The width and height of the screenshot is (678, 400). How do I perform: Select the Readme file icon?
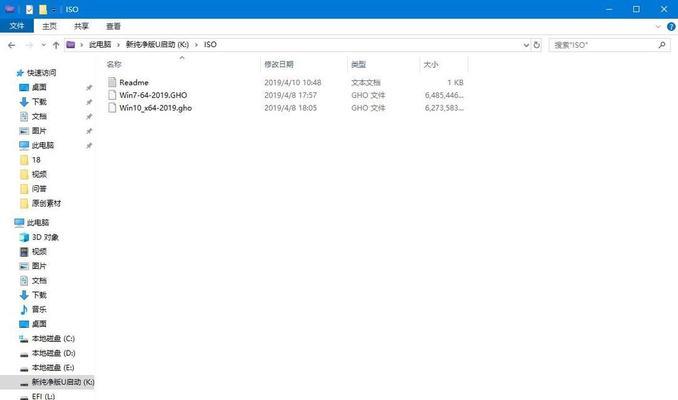pyautogui.click(x=112, y=82)
